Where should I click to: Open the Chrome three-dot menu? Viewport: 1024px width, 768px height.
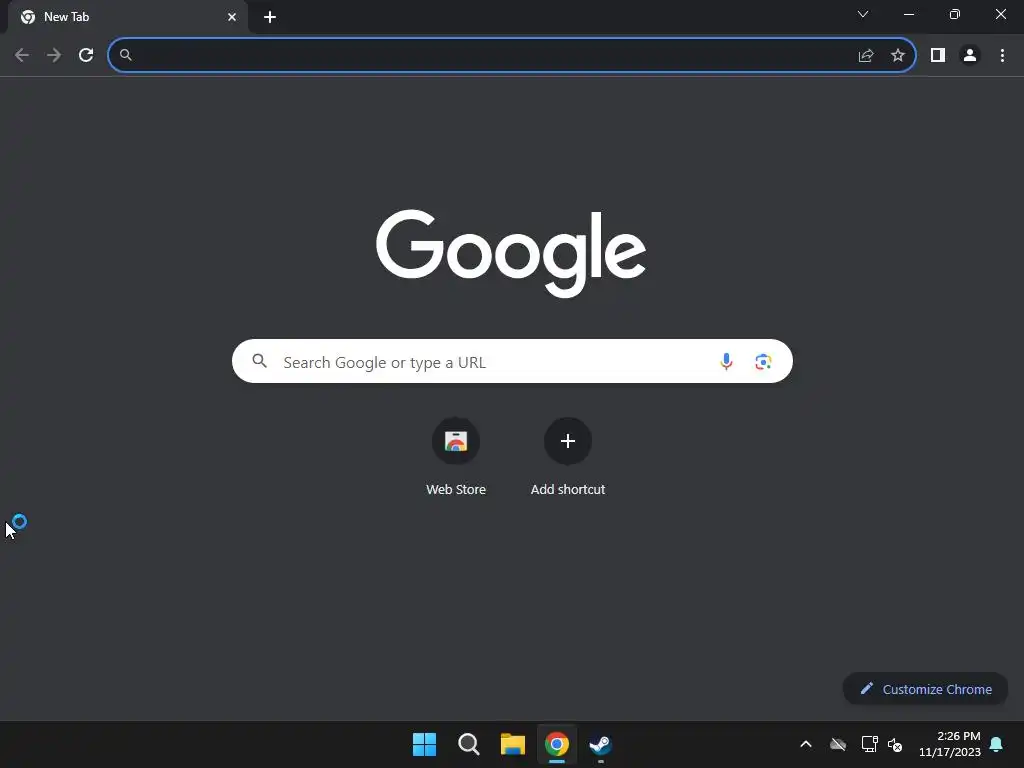[1002, 56]
